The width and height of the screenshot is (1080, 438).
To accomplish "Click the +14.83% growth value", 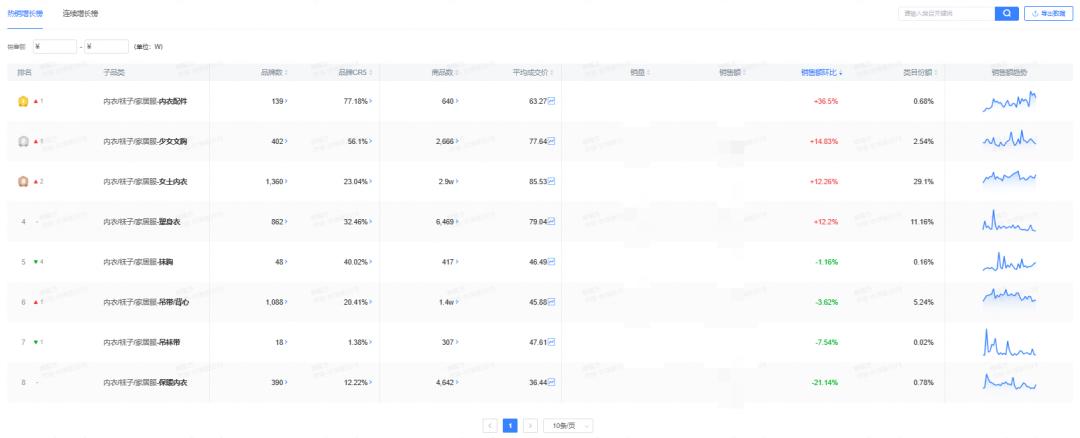I will tap(824, 141).
